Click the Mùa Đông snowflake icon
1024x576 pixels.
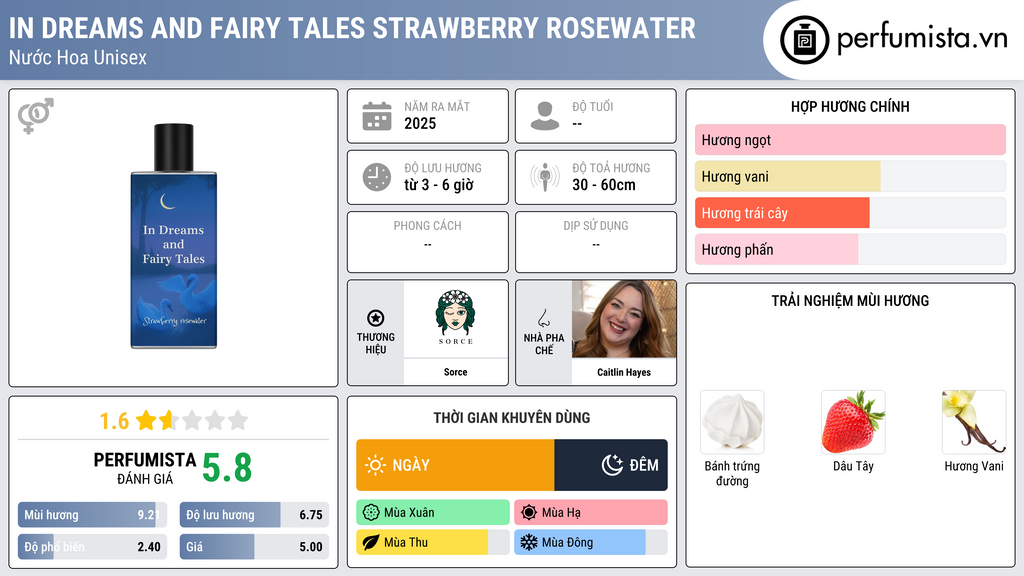(x=528, y=542)
